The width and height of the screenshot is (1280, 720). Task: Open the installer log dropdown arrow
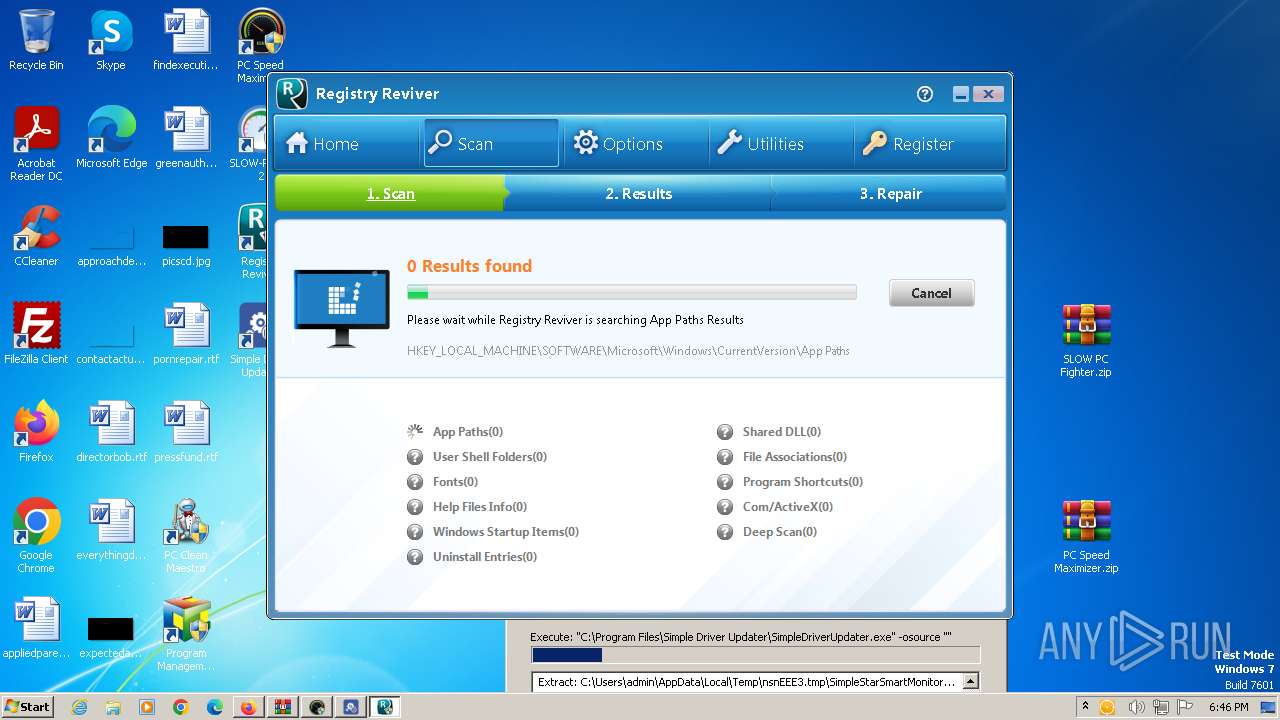[x=969, y=682]
